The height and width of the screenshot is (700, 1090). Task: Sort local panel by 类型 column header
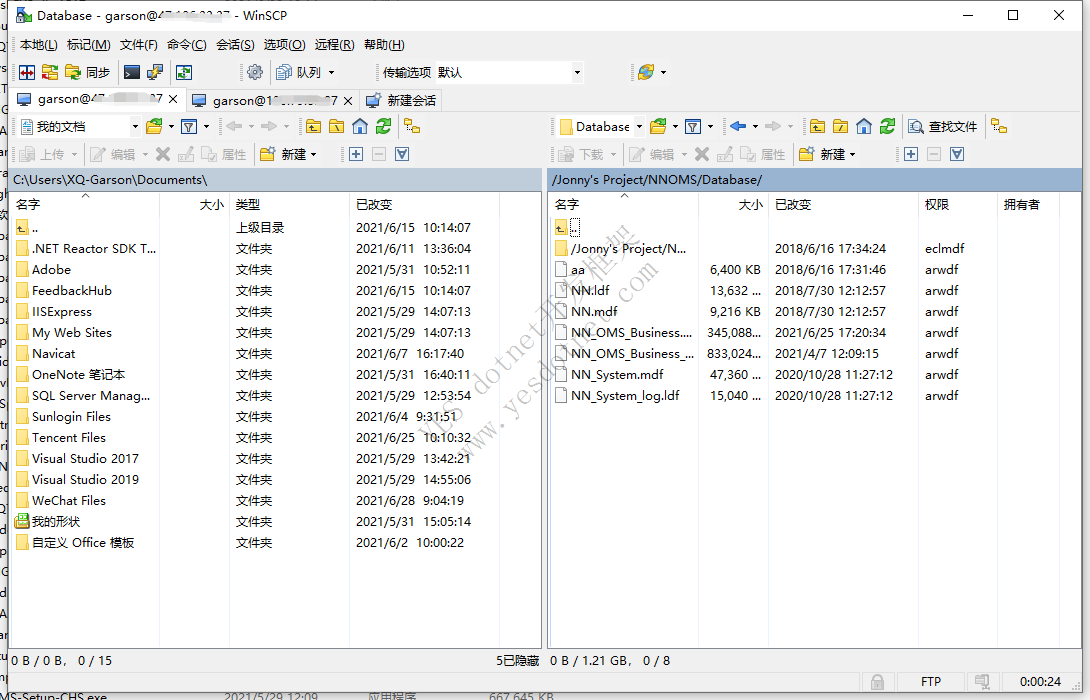tap(288, 204)
